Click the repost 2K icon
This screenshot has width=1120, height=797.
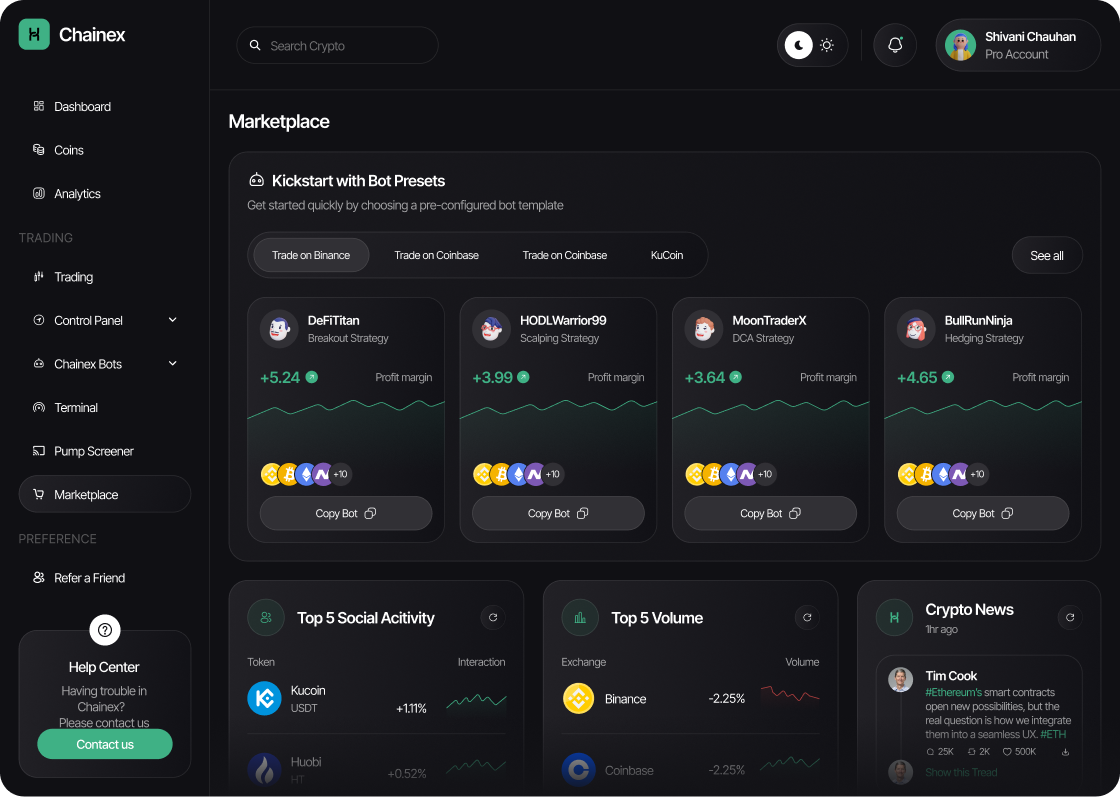coord(971,751)
